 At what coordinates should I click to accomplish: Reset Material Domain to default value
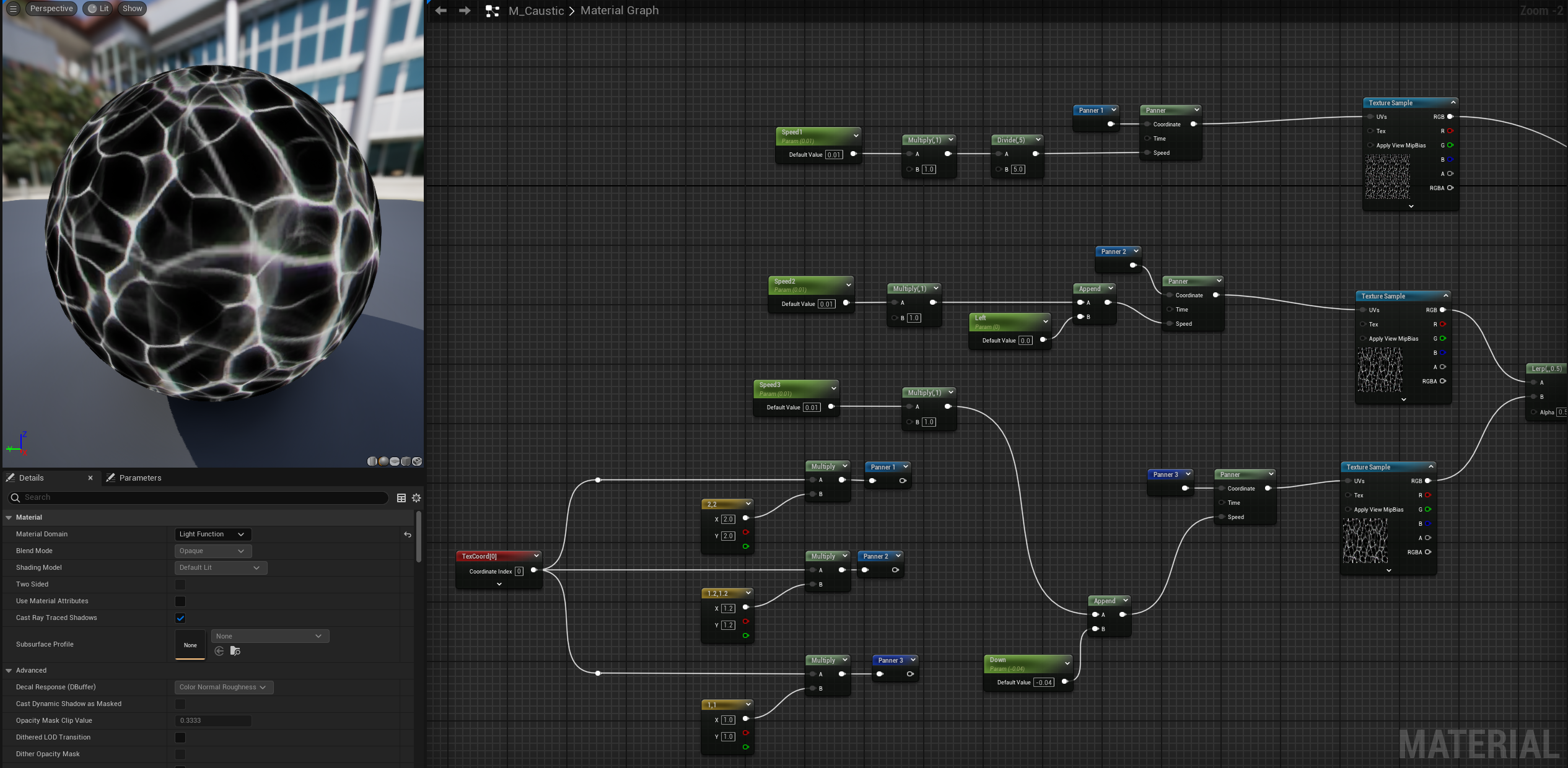pyautogui.click(x=408, y=535)
